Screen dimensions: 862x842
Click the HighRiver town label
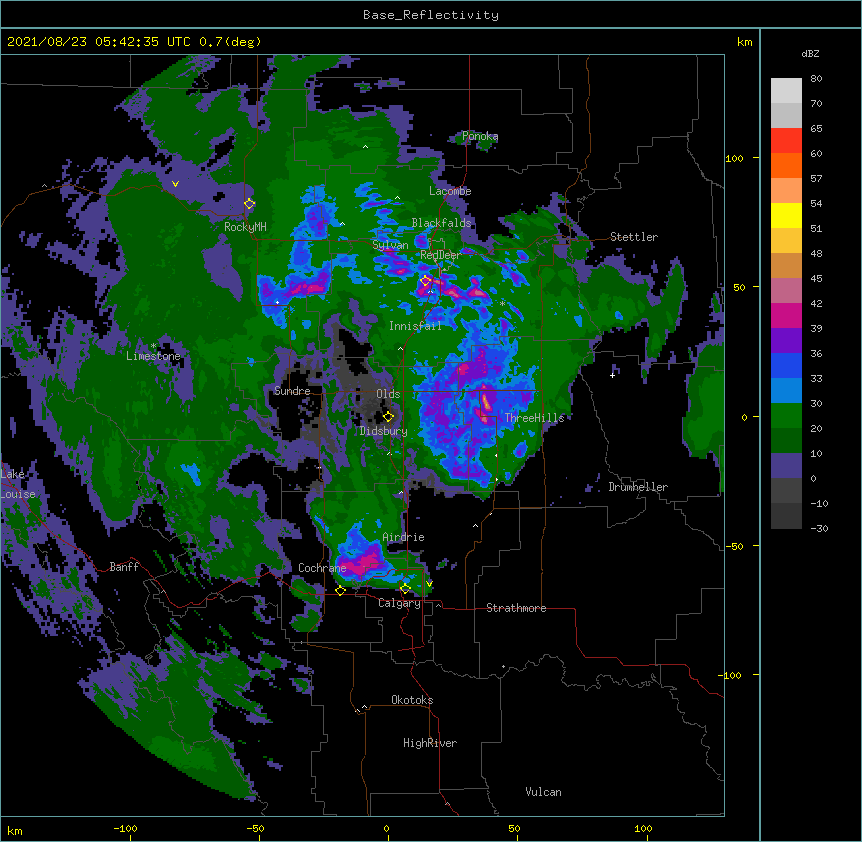click(430, 743)
